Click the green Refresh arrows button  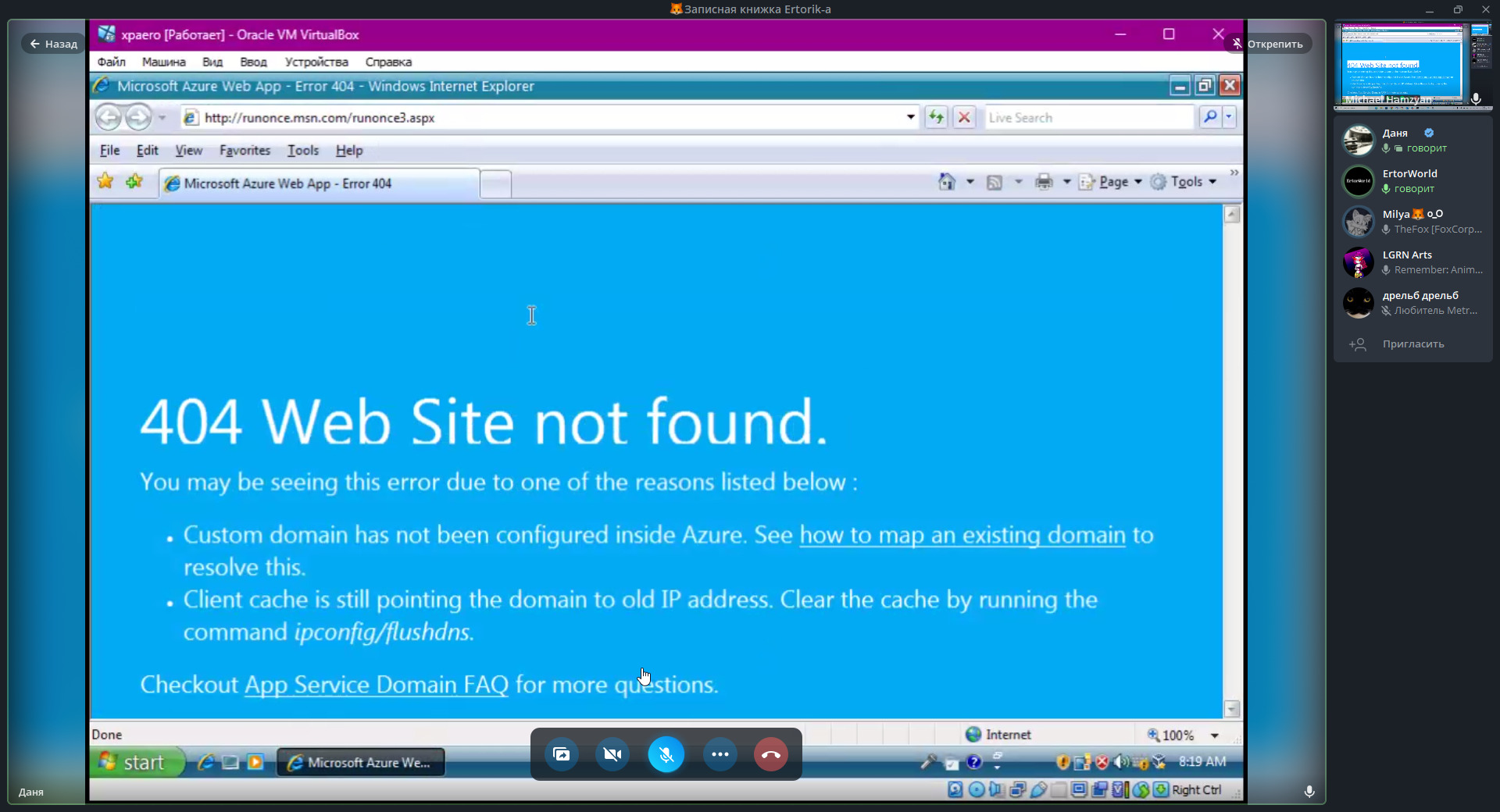936,117
